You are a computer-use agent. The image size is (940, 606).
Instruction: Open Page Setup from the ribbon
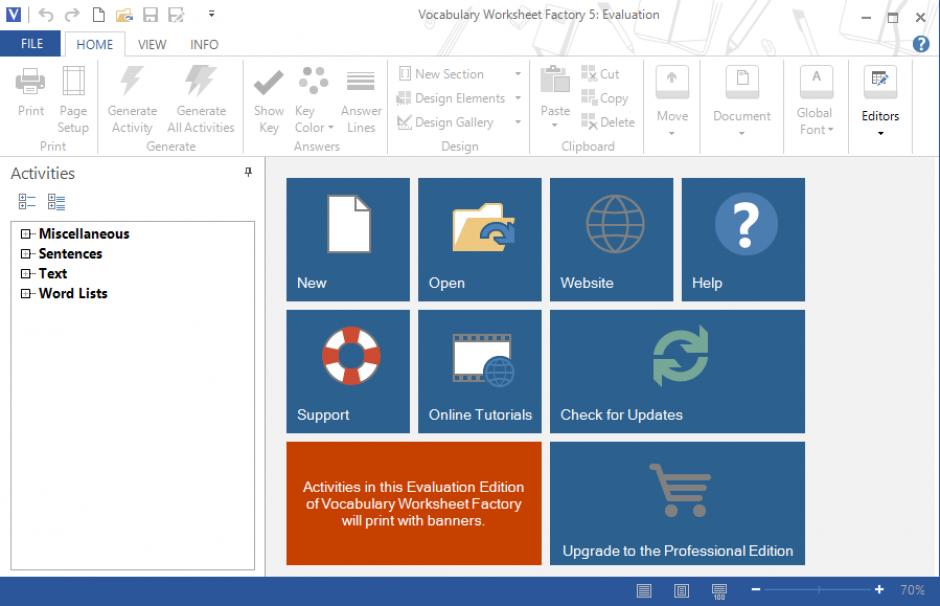click(x=73, y=100)
